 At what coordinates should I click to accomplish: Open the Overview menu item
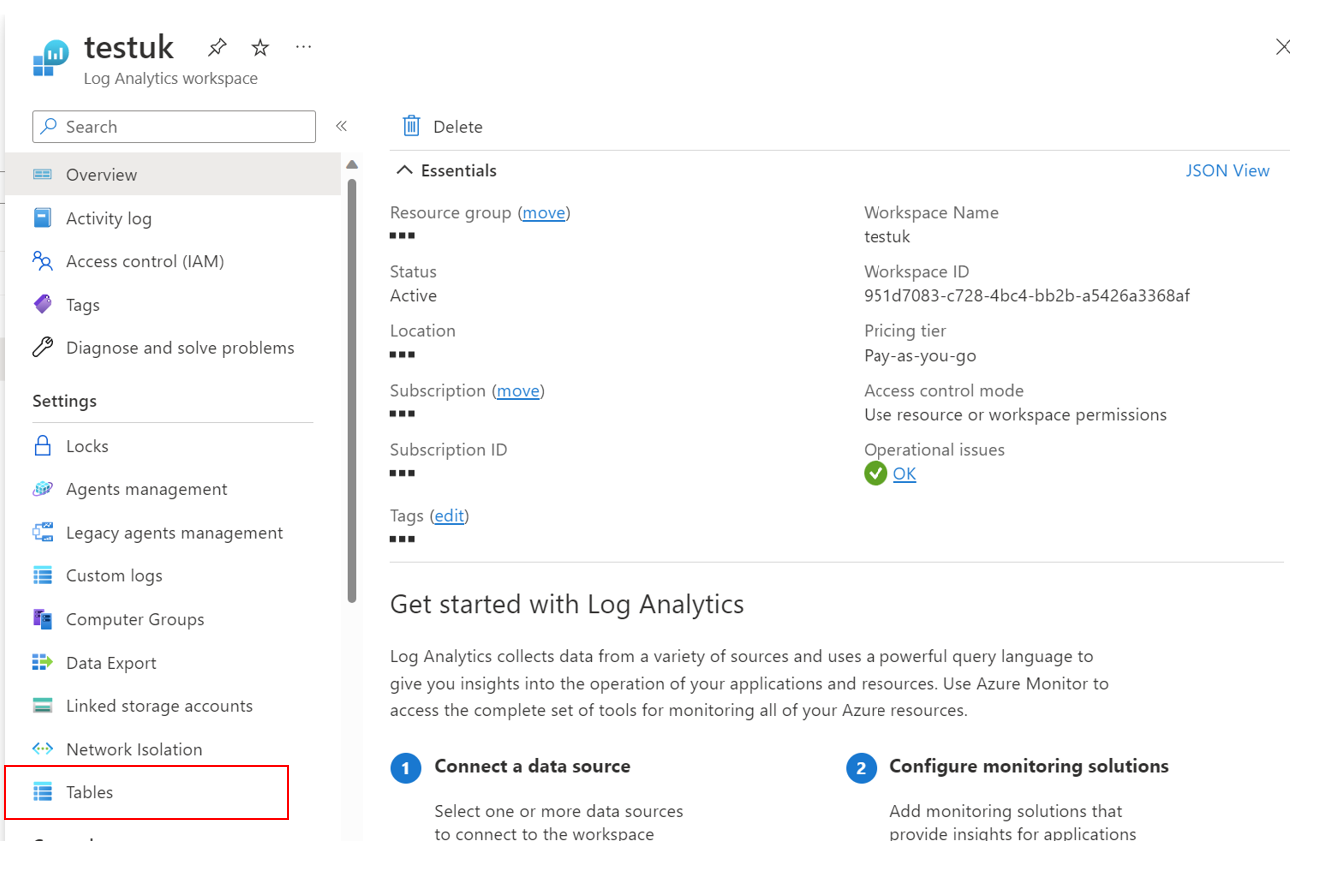click(172, 174)
